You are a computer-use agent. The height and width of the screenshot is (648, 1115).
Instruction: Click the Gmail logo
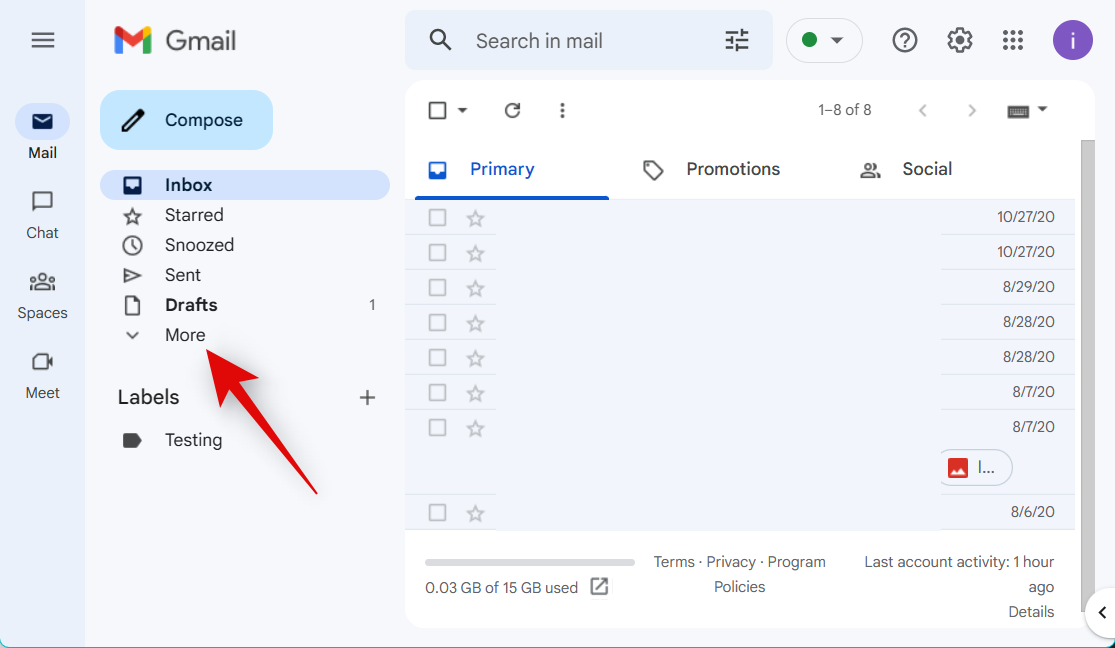(175, 41)
